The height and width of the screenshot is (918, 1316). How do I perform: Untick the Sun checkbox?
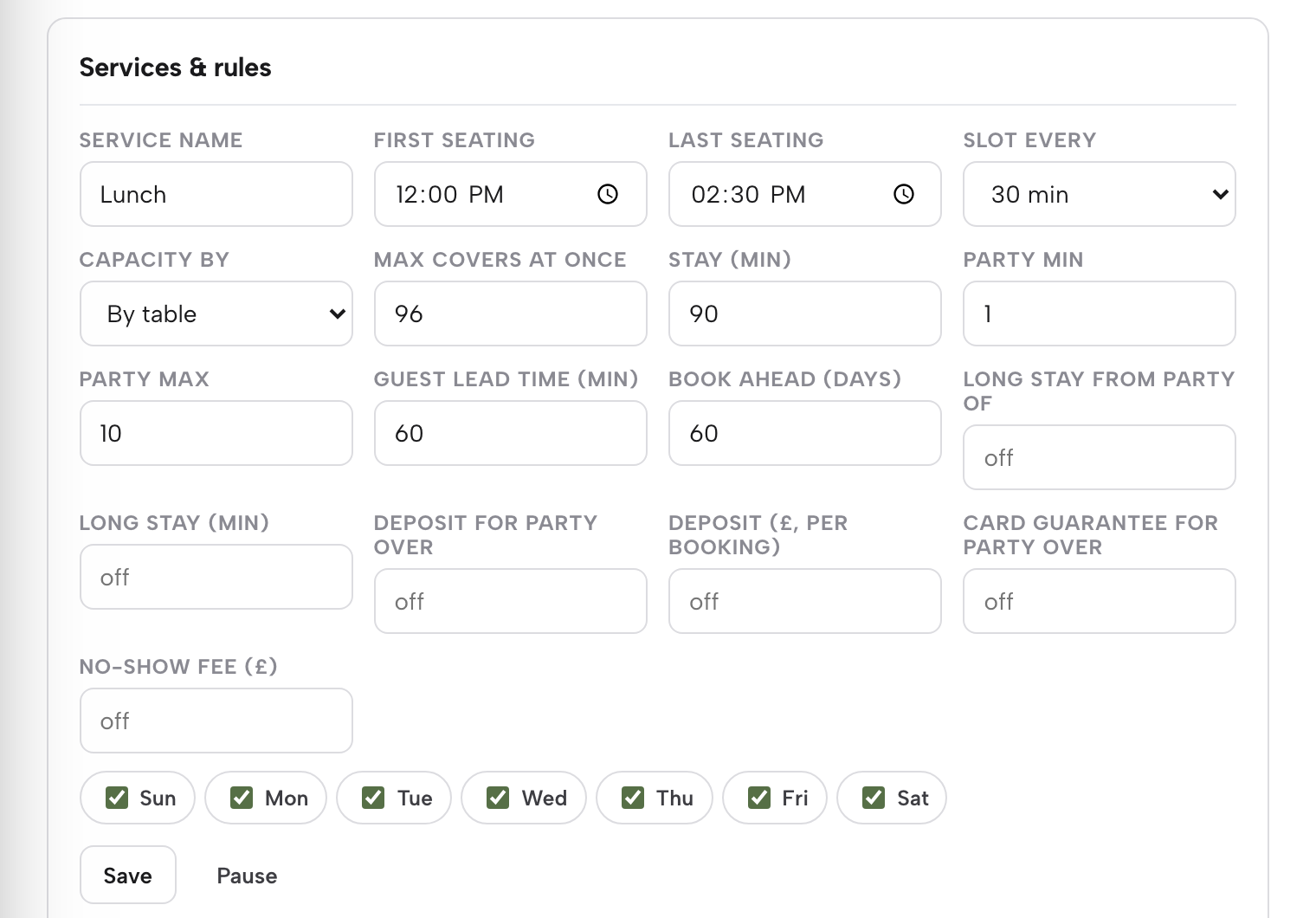click(117, 798)
